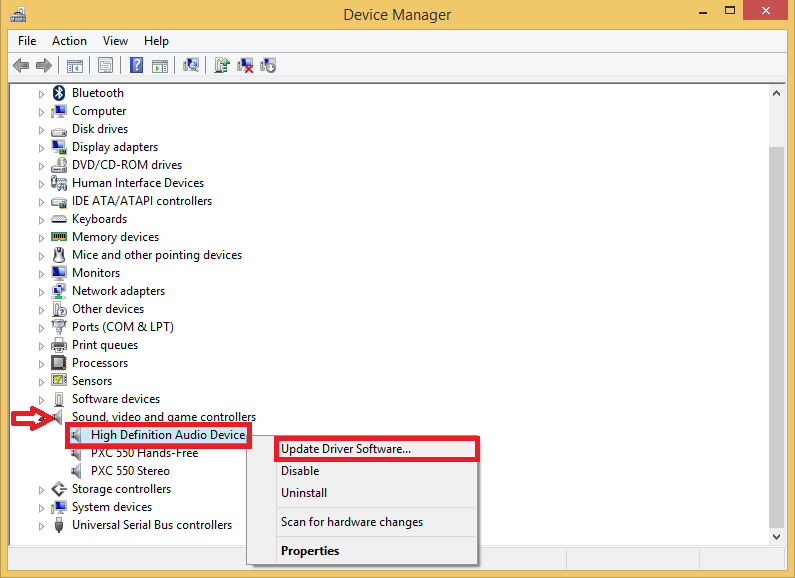The width and height of the screenshot is (795, 578).
Task: Click the Storage controllers icon
Action: tap(59, 489)
